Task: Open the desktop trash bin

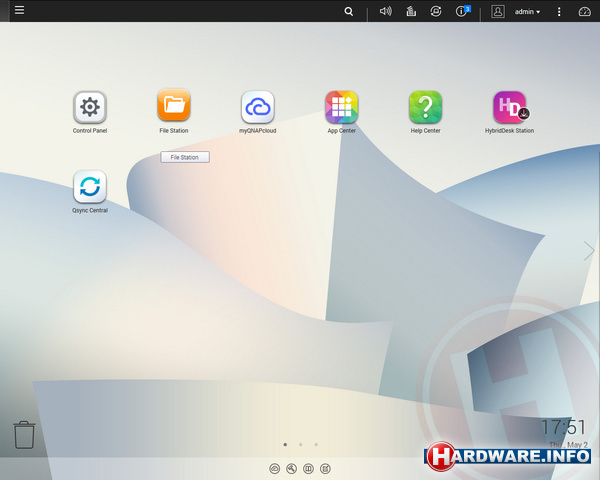Action: pos(25,435)
